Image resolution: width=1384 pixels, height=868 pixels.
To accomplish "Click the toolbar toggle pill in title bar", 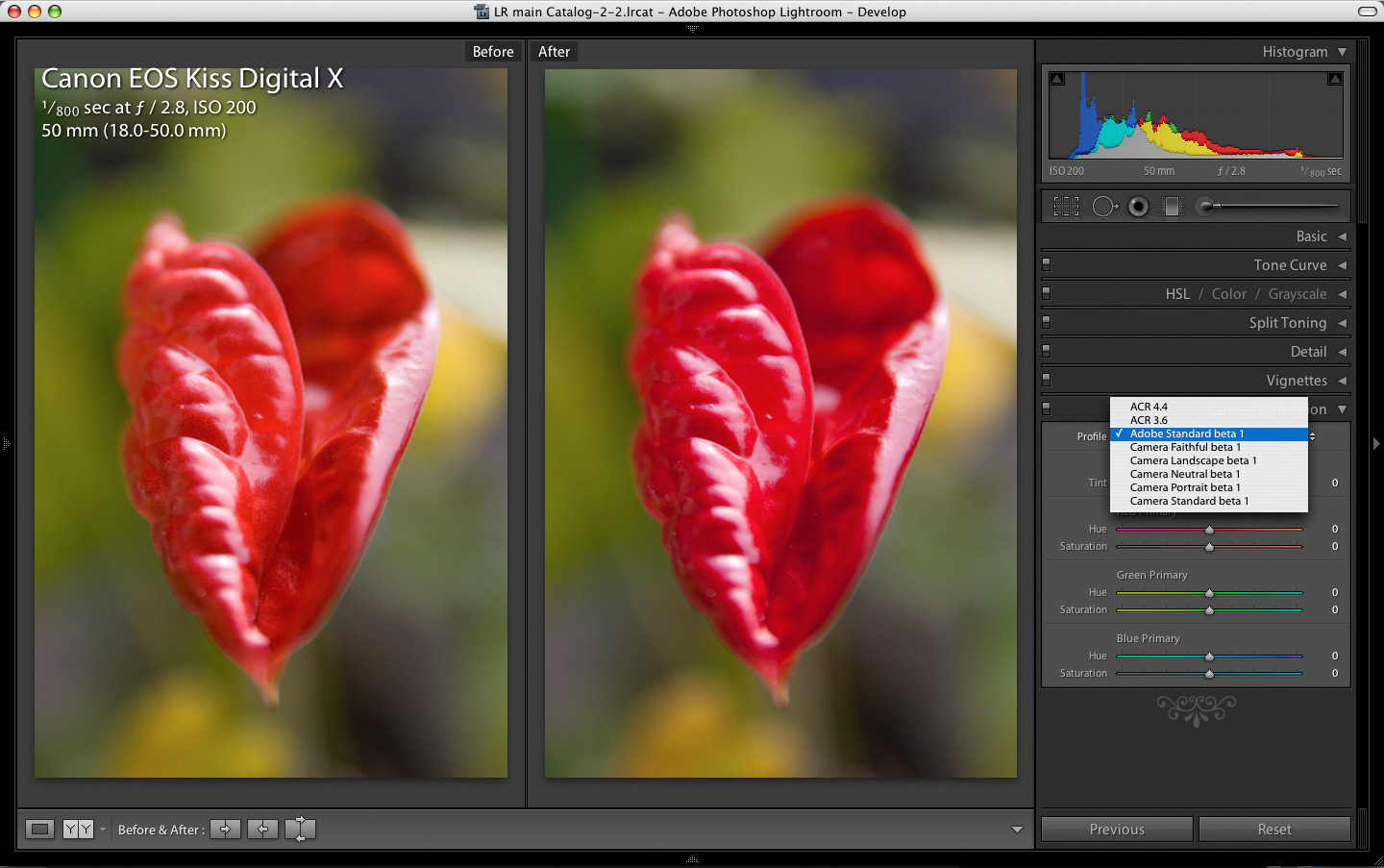I will [1367, 12].
